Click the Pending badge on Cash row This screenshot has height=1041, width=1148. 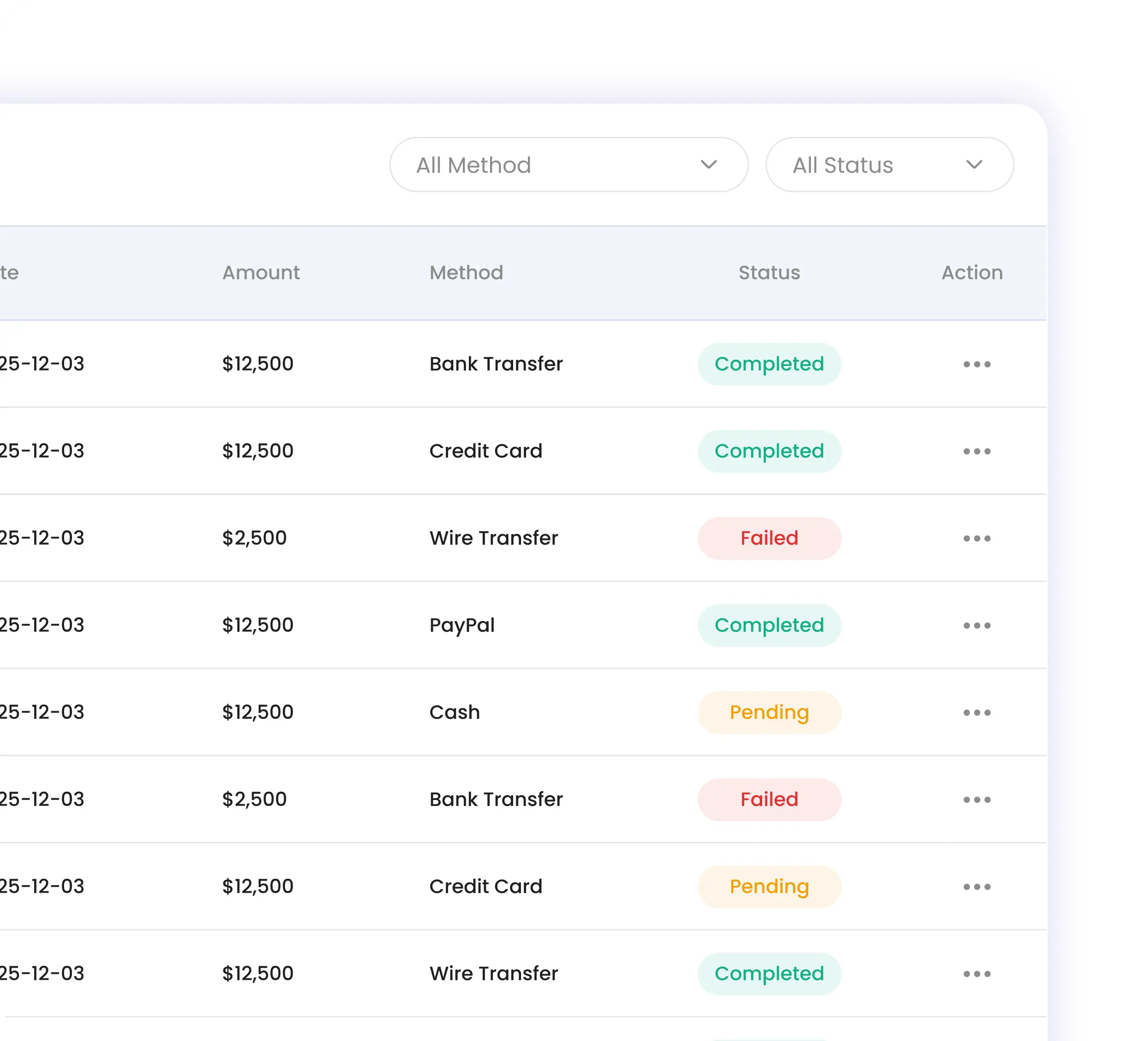[x=769, y=712]
